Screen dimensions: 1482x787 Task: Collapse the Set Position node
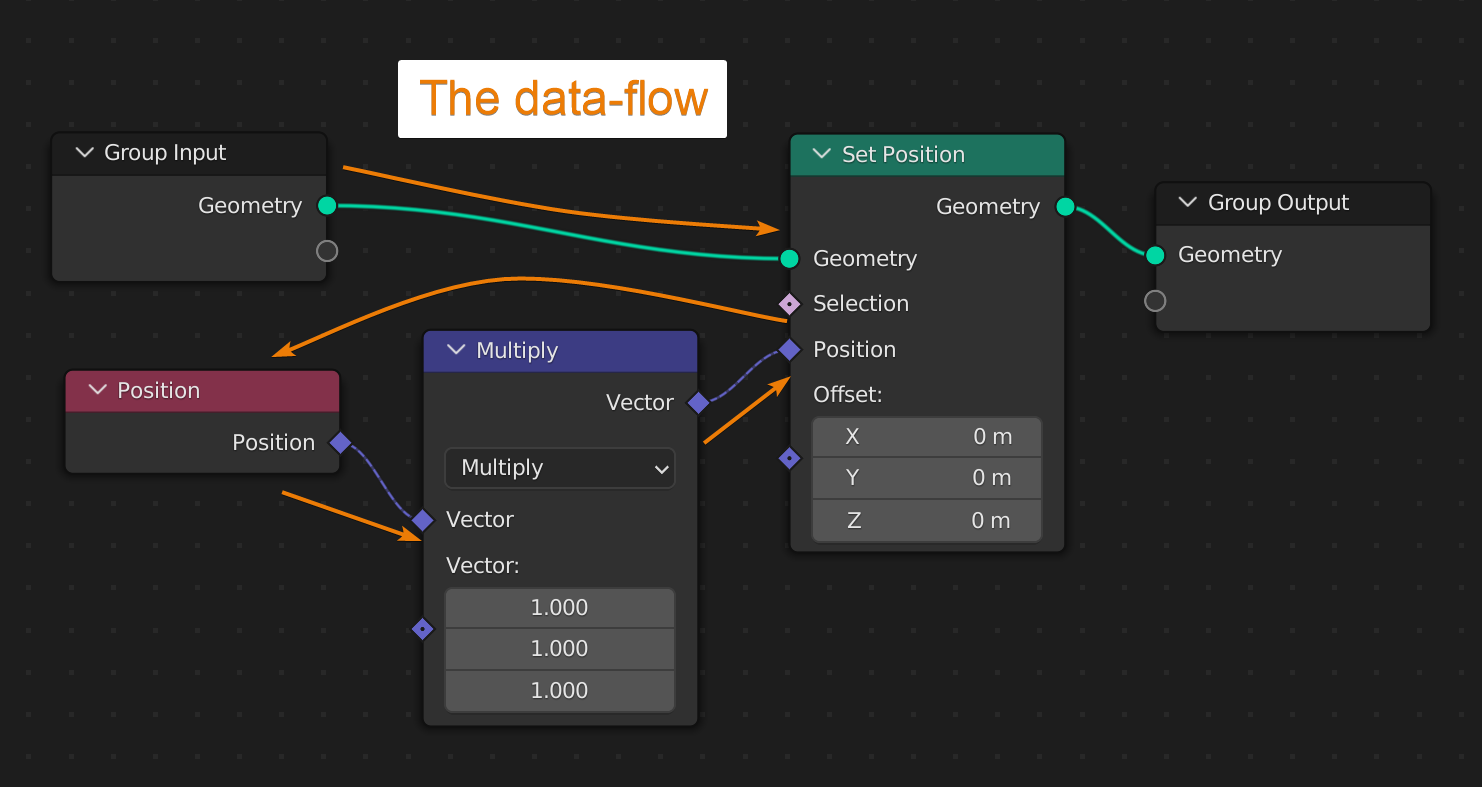[x=822, y=154]
